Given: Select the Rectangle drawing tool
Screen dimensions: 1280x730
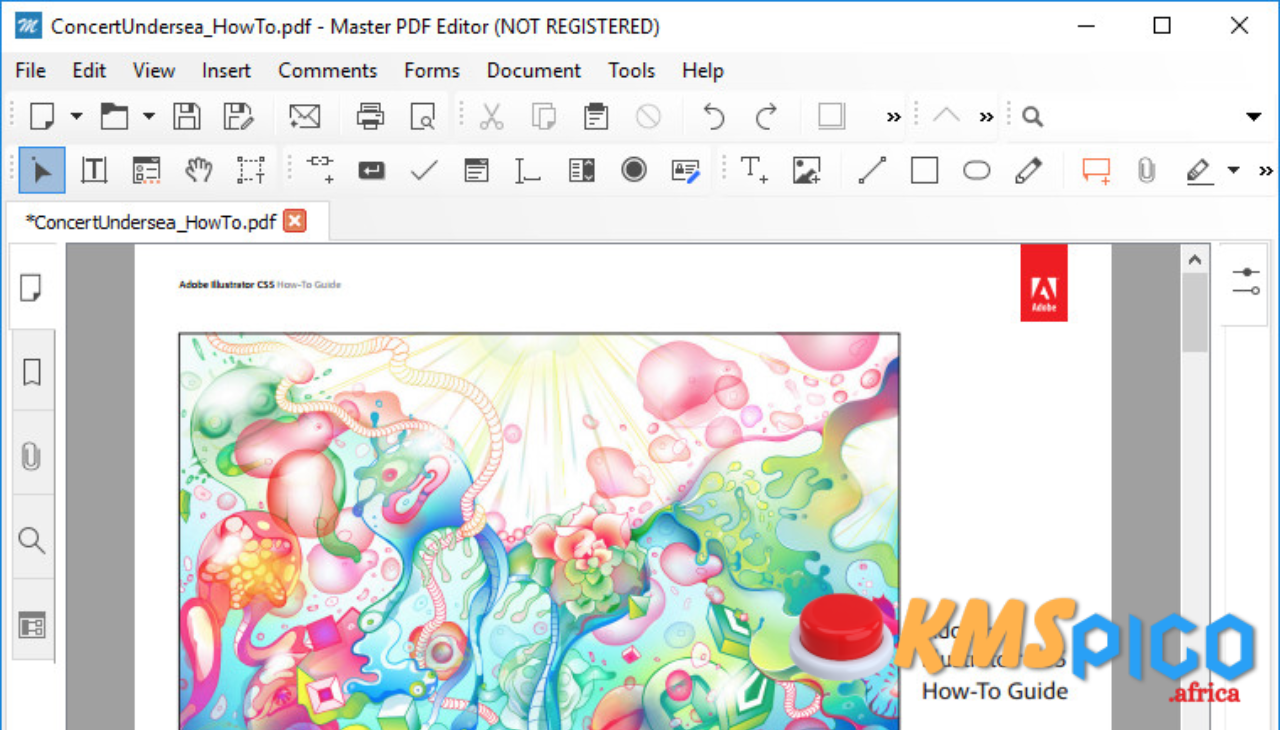Looking at the screenshot, I should 925,171.
